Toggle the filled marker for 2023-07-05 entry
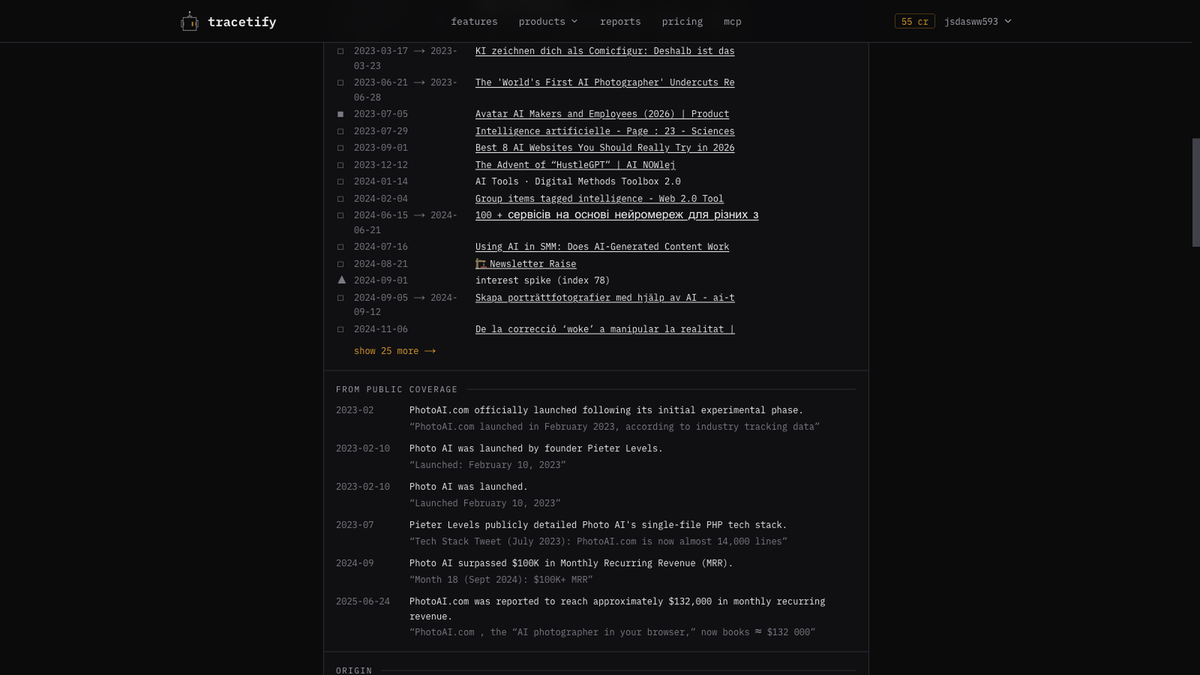 point(341,114)
